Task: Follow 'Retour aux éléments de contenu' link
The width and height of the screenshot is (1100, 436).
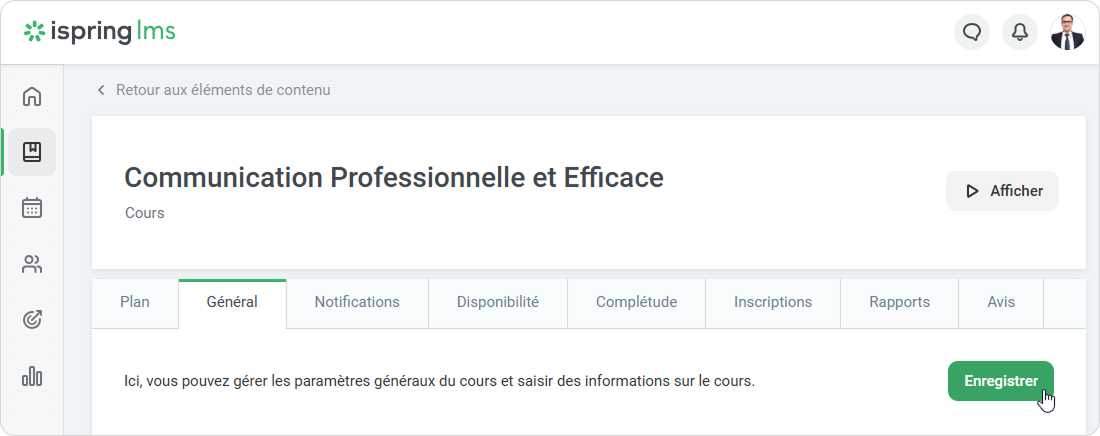Action: tap(223, 90)
